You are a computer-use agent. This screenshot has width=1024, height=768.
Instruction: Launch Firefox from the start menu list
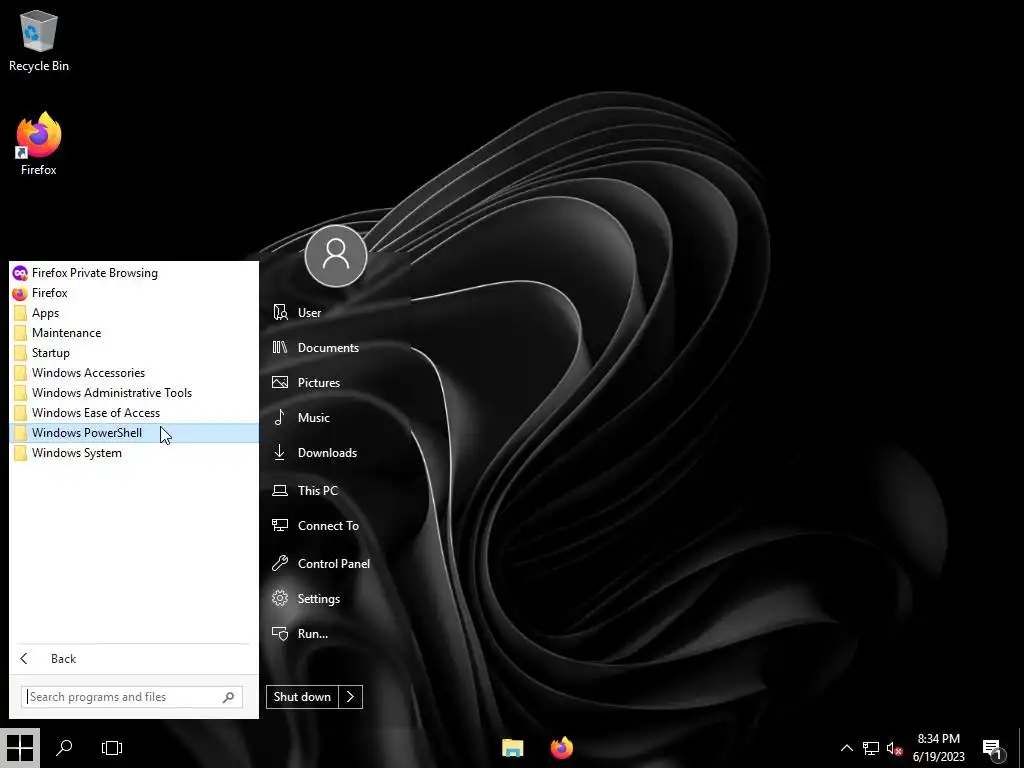coord(134,293)
